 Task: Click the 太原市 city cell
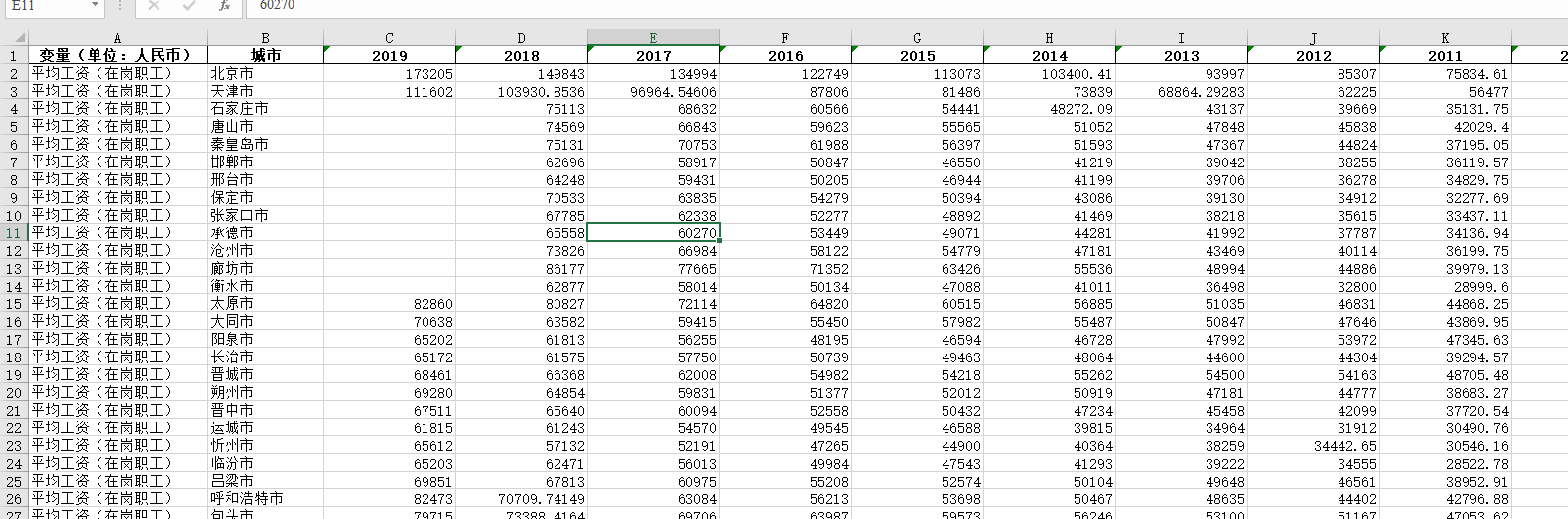click(265, 303)
